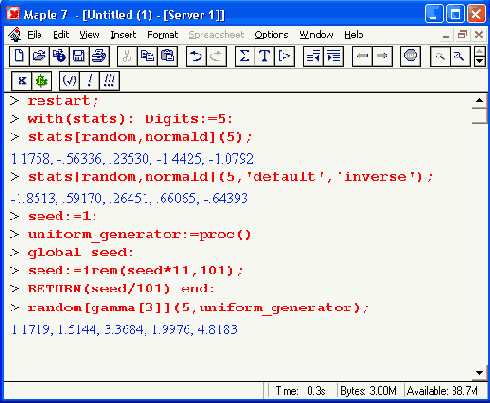Image resolution: width=490 pixels, height=403 pixels.
Task: Toggle standard math notation with the x icon
Action: point(22,81)
